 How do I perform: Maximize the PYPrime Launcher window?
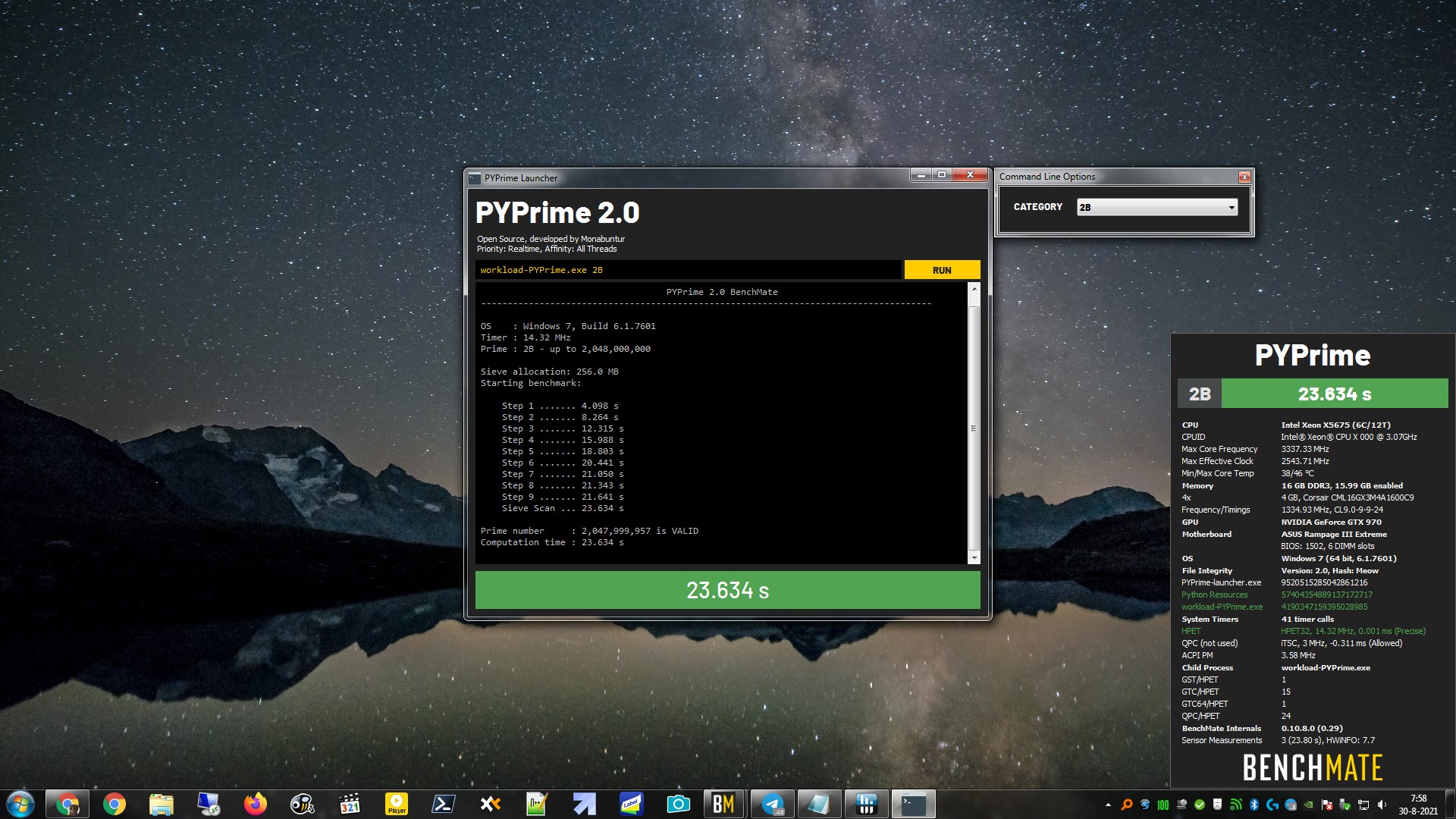point(941,175)
